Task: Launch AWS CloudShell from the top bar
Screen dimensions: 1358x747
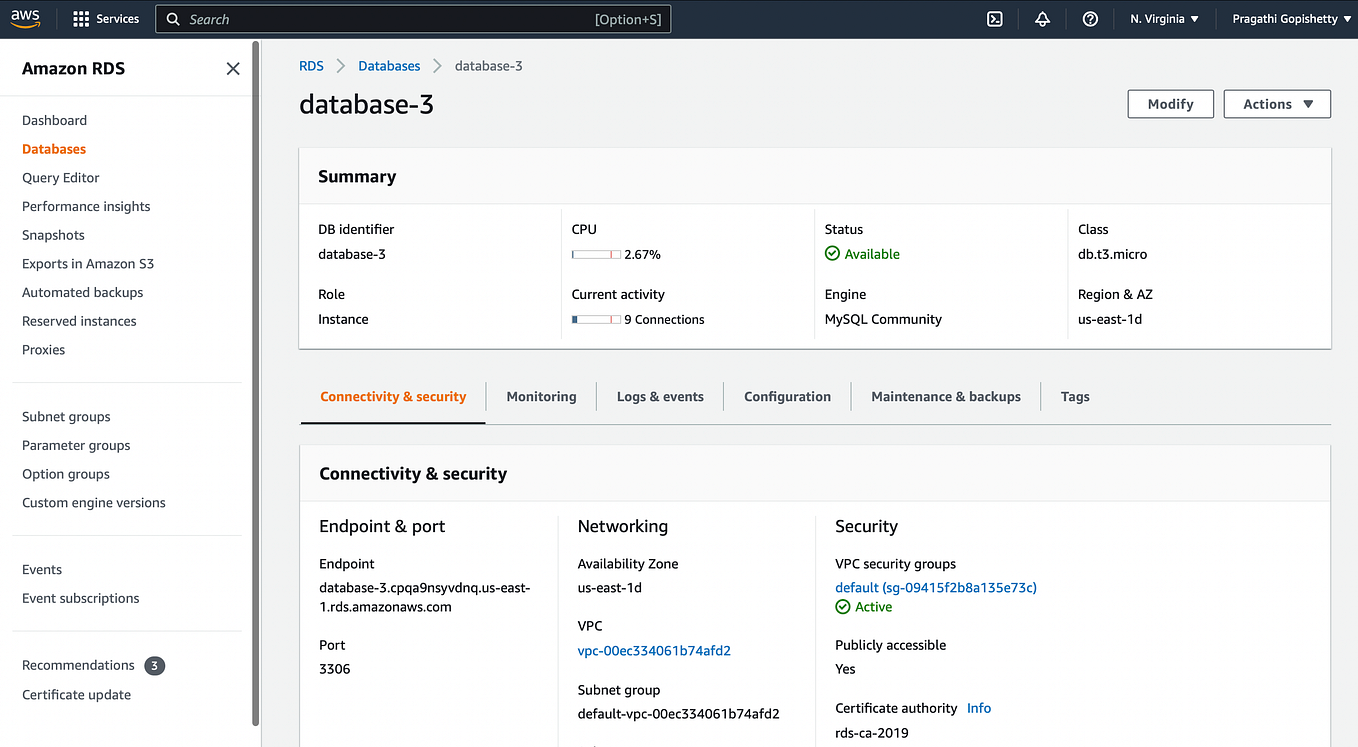Action: pos(994,18)
